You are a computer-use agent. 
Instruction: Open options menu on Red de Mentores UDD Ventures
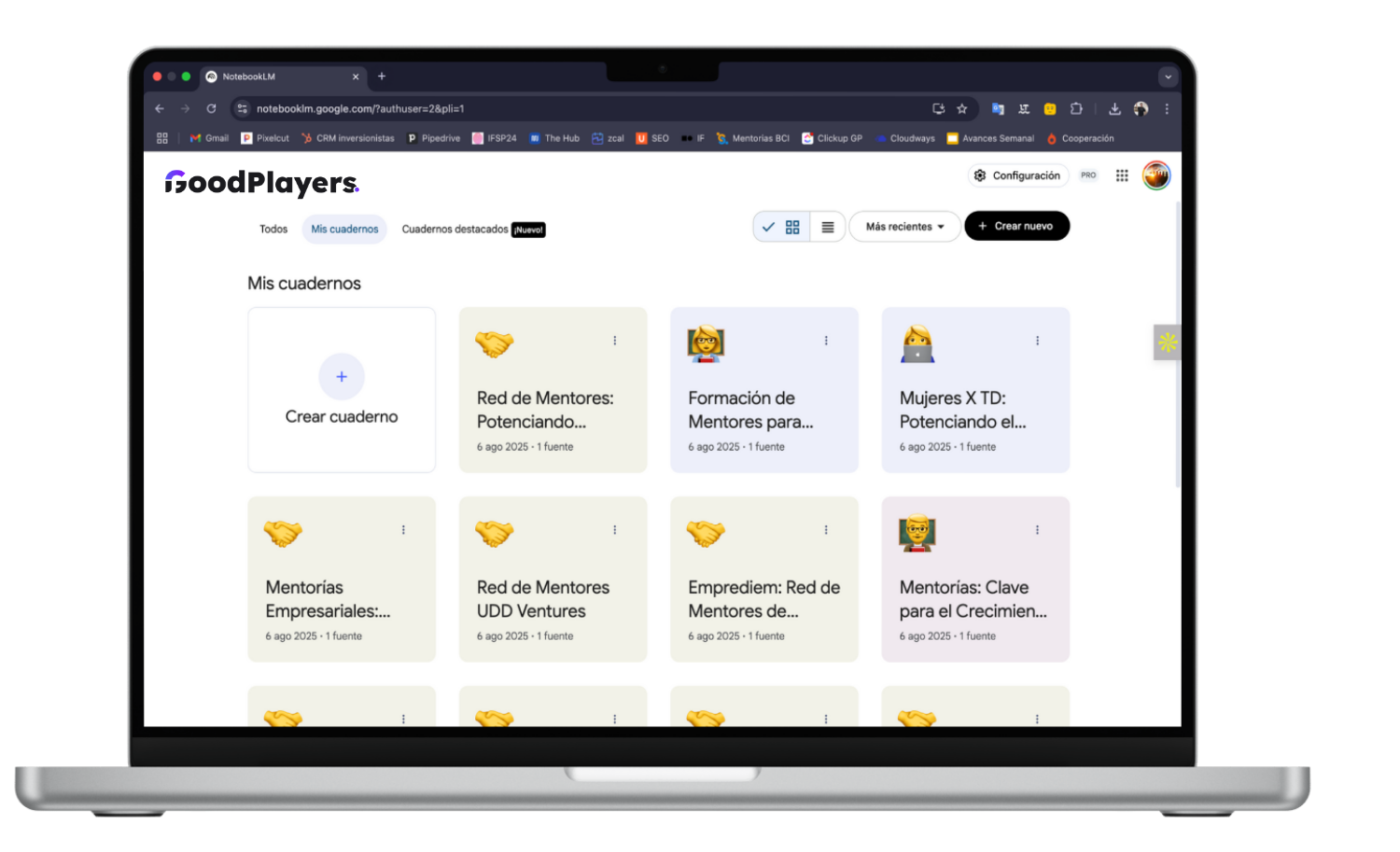614,529
